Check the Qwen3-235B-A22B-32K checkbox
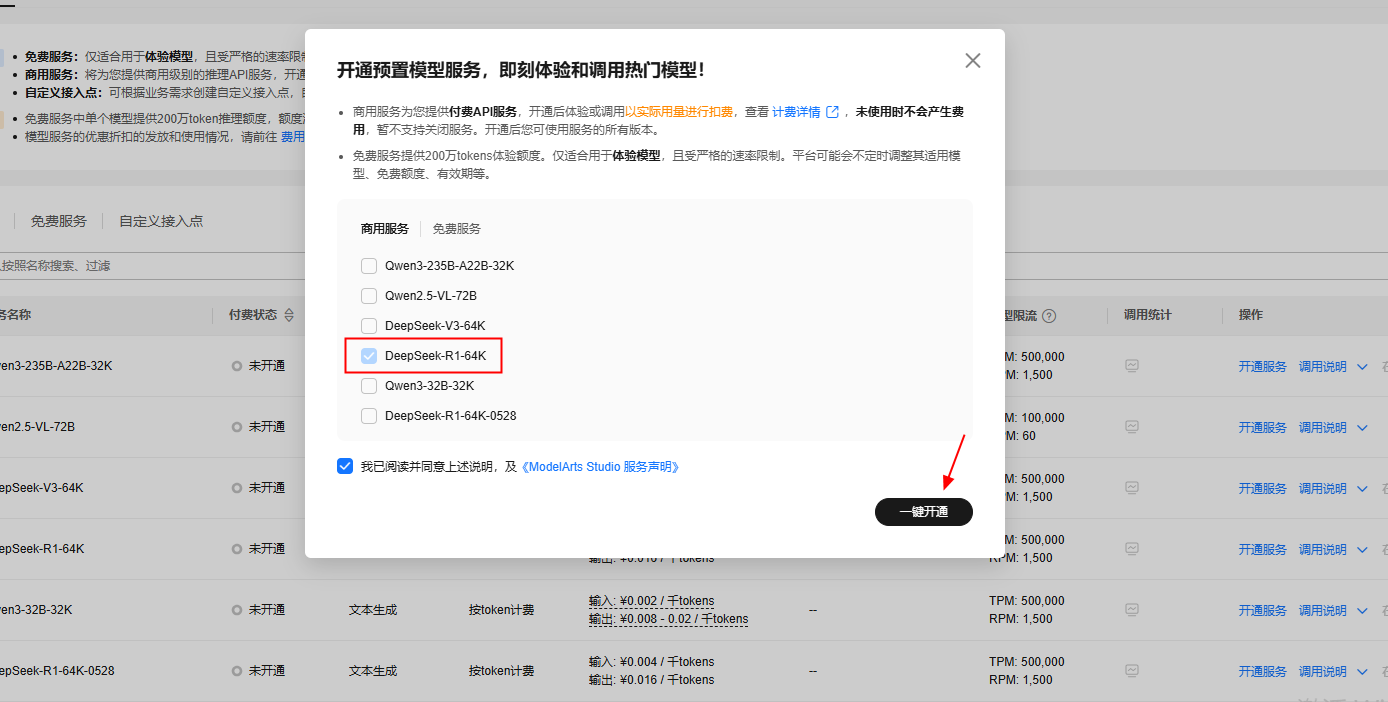The image size is (1388, 702). point(369,266)
